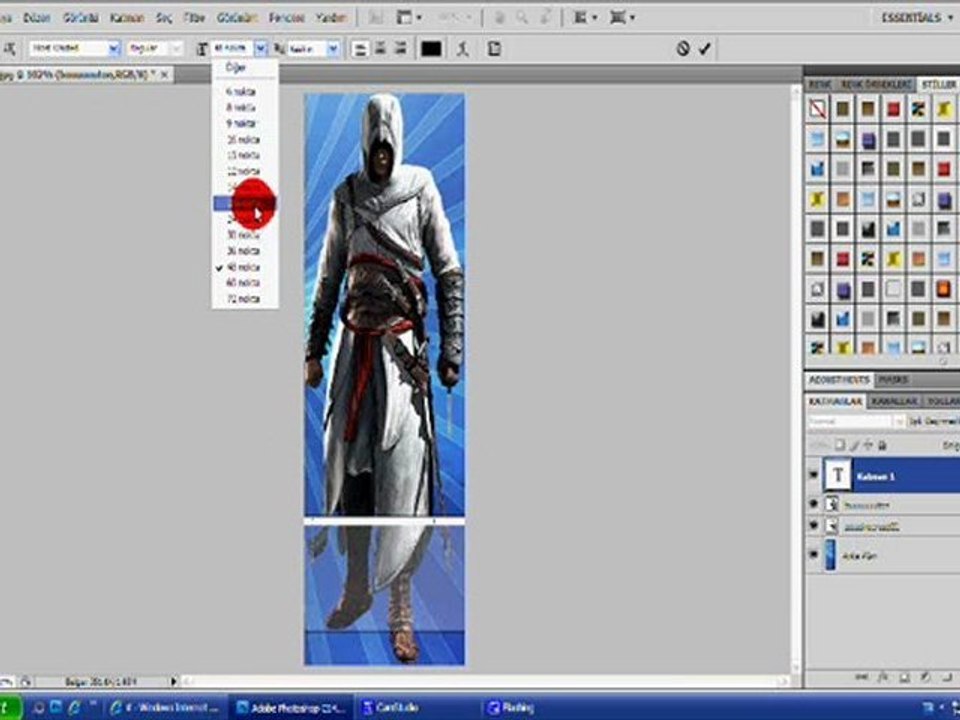Open the Filtre menu
This screenshot has width=960, height=720.
[194, 18]
